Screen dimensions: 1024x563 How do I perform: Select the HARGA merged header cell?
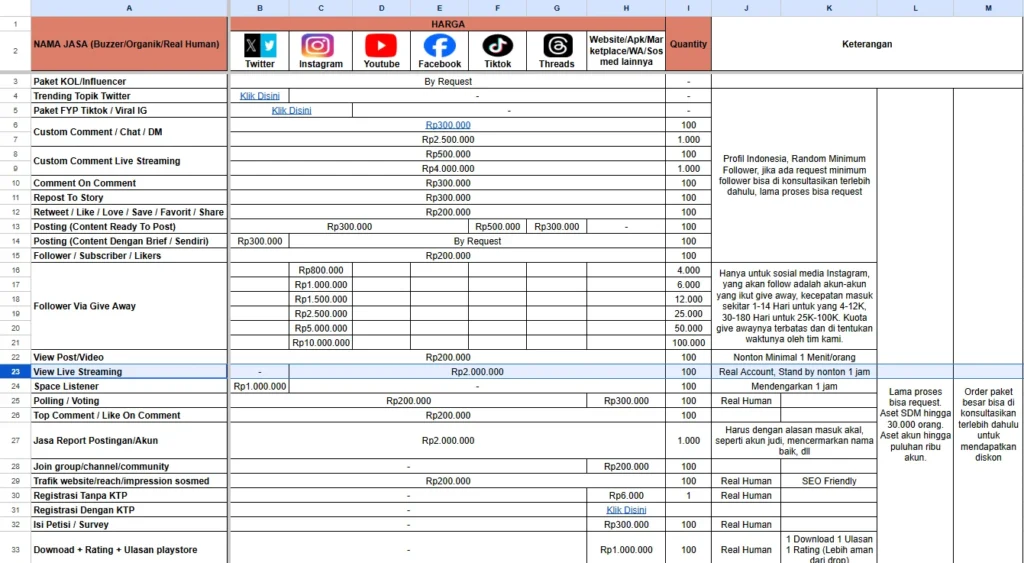pos(448,24)
